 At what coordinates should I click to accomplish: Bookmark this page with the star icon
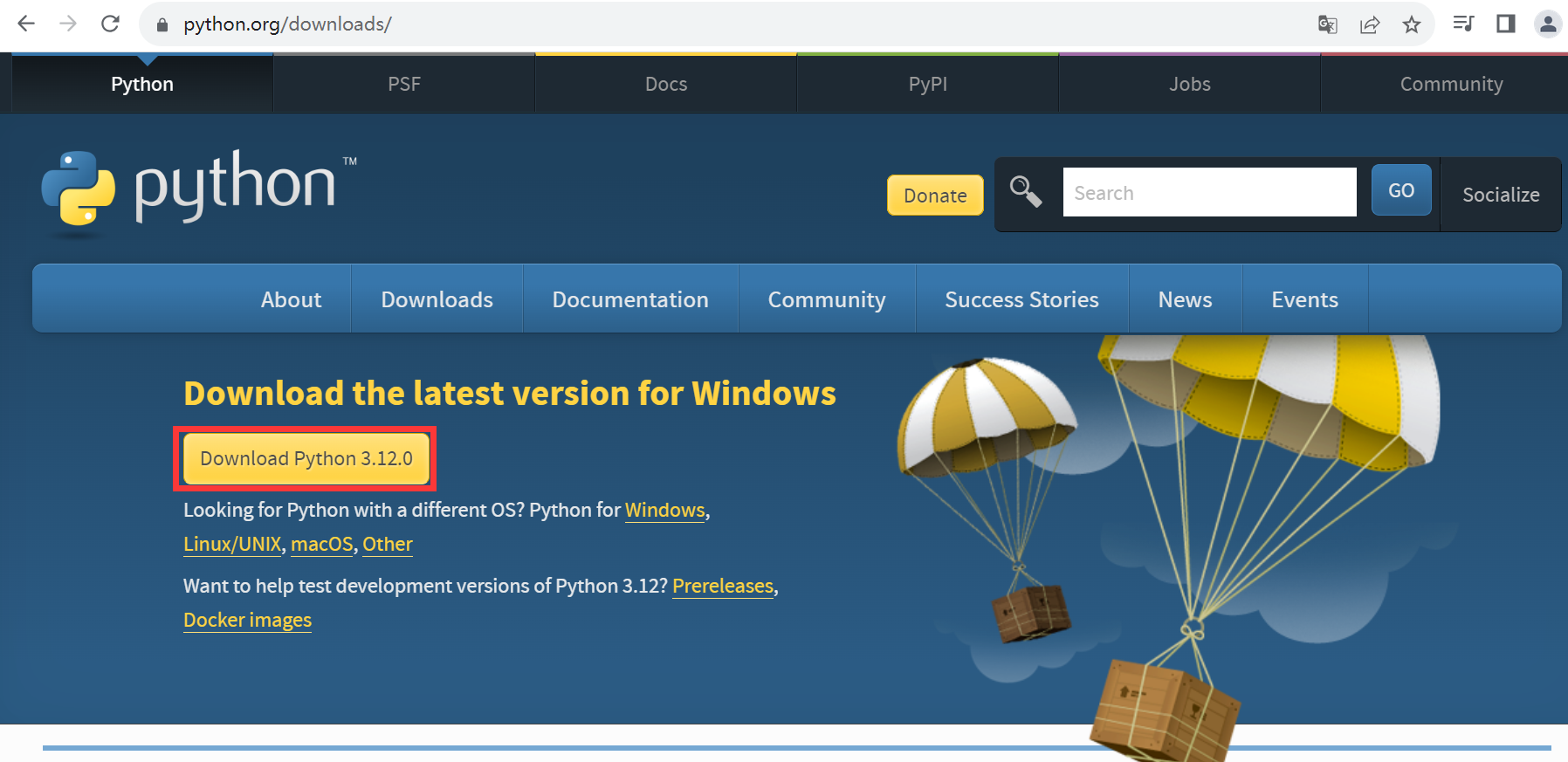[1412, 24]
